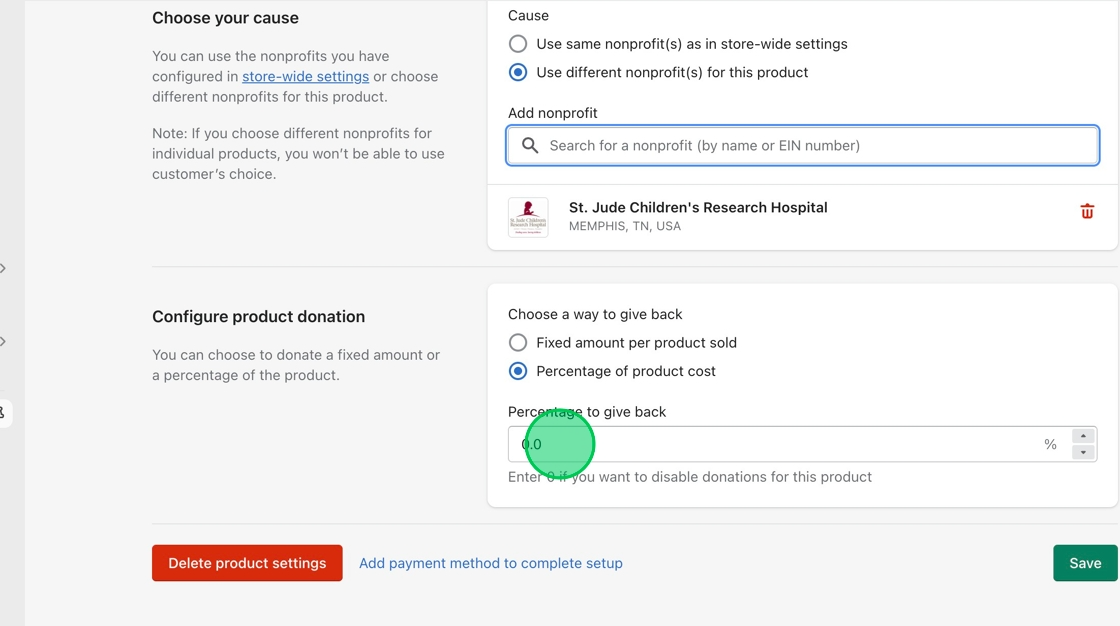Image resolution: width=1120 pixels, height=626 pixels.
Task: Click the search magnifier icon
Action: click(530, 146)
